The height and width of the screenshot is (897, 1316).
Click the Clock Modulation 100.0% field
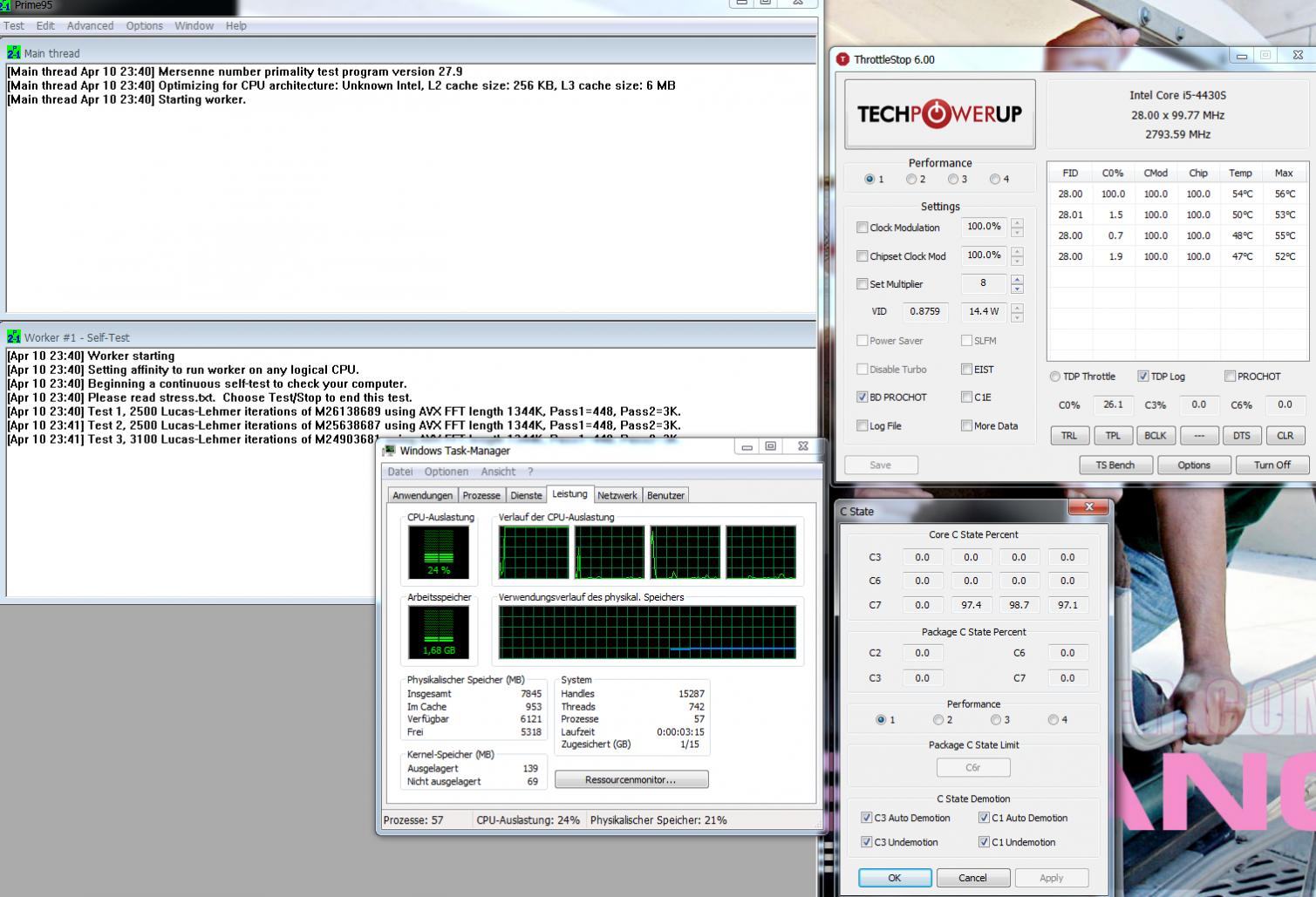click(x=984, y=227)
